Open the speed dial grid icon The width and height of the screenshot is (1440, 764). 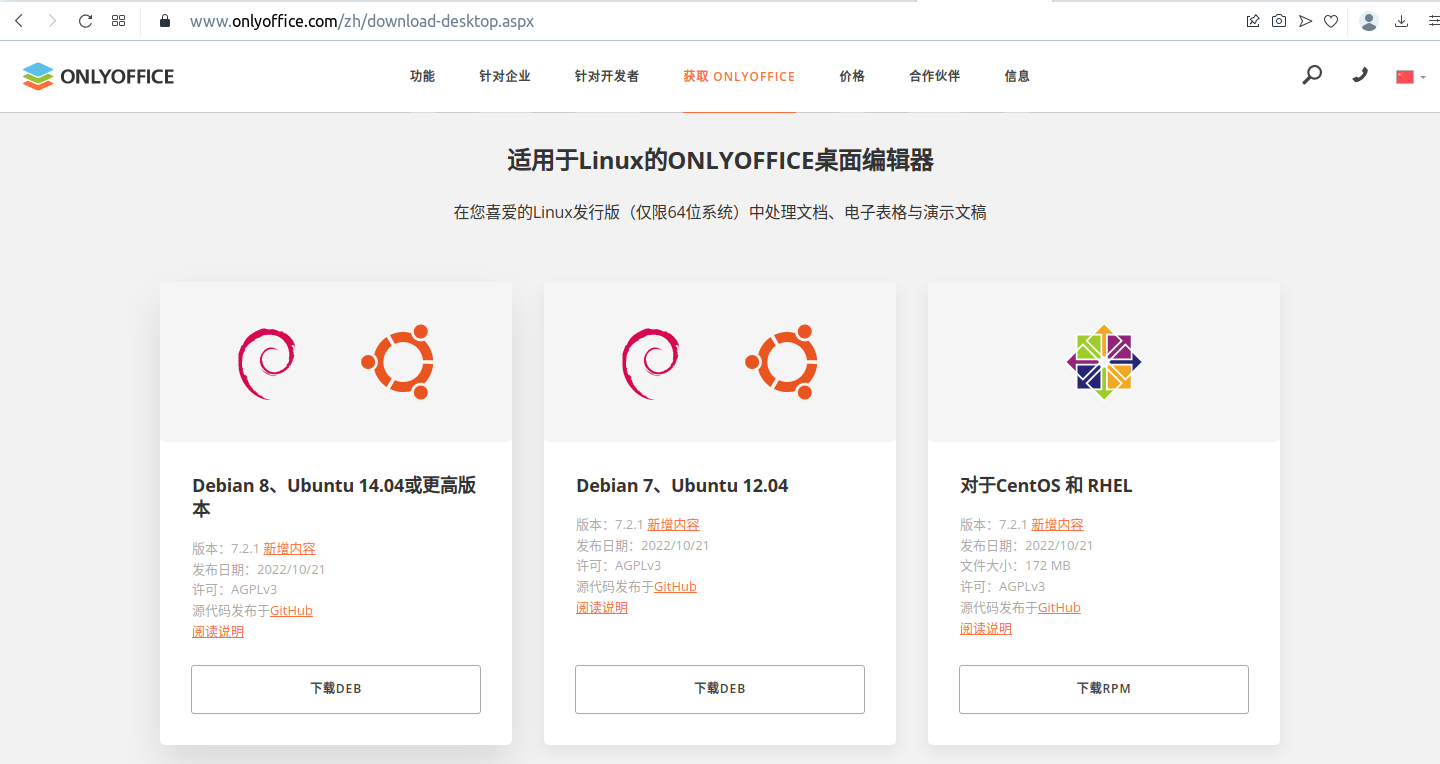pos(119,20)
